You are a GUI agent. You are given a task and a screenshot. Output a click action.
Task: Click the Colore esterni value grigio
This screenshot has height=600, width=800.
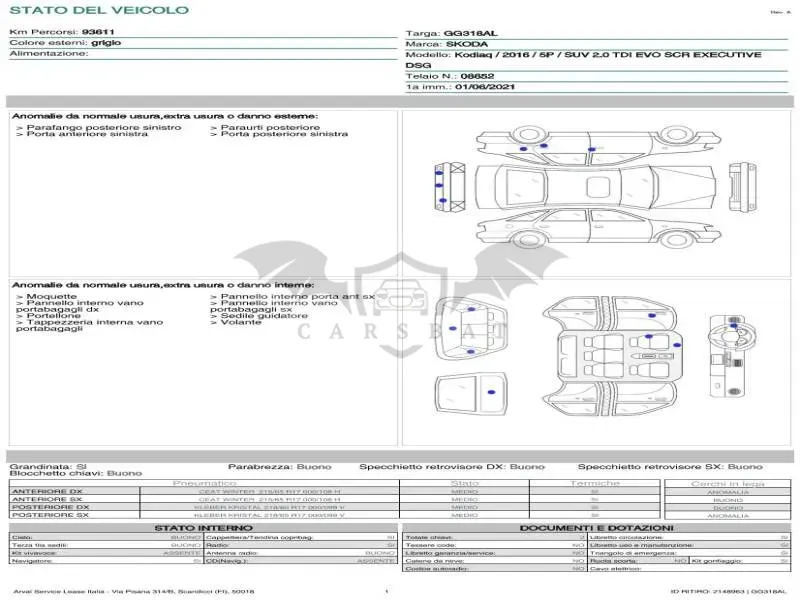(106, 43)
